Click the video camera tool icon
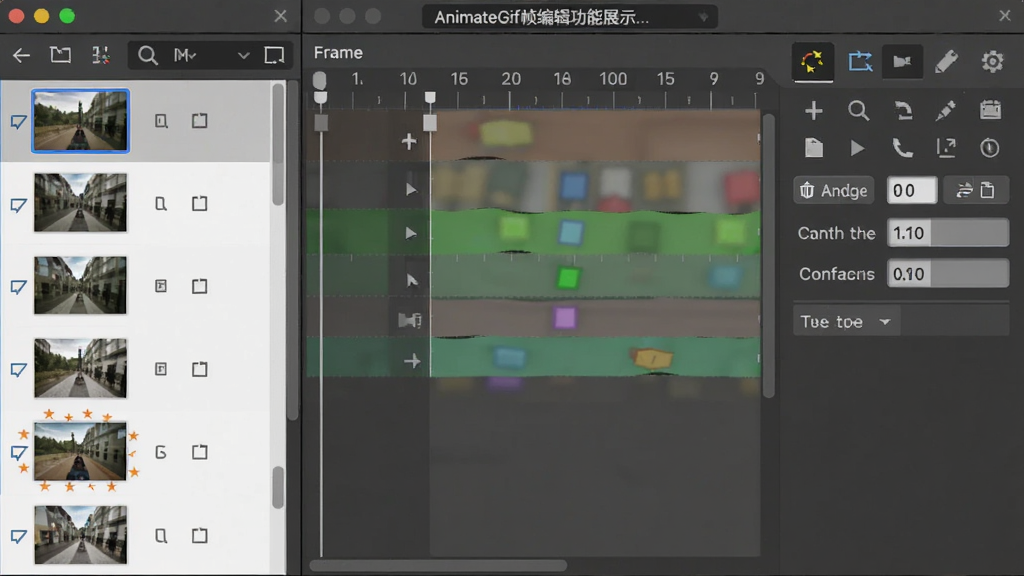 [903, 62]
